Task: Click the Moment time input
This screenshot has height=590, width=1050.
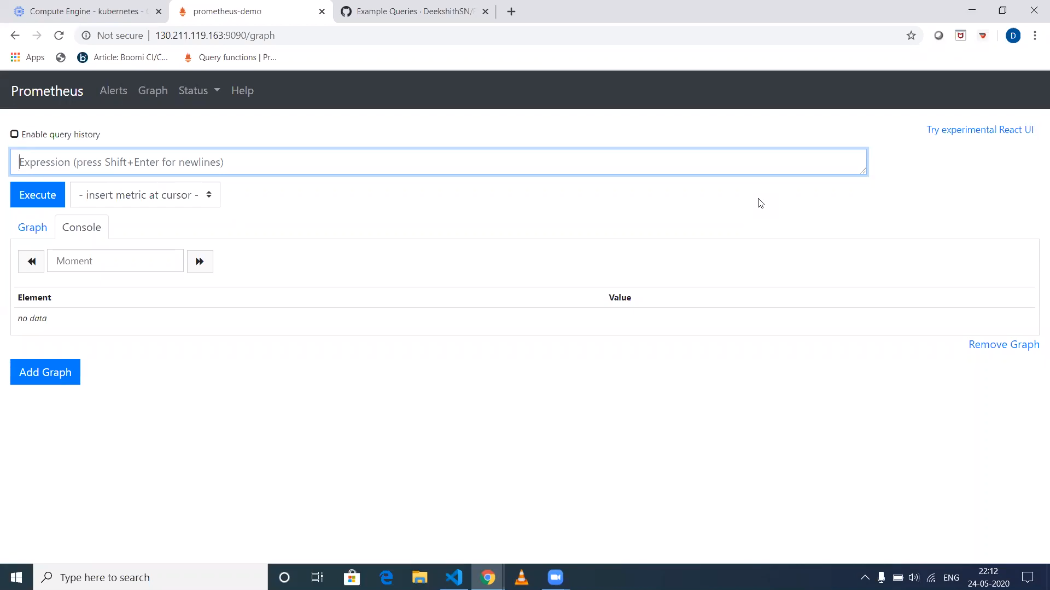Action: [115, 261]
